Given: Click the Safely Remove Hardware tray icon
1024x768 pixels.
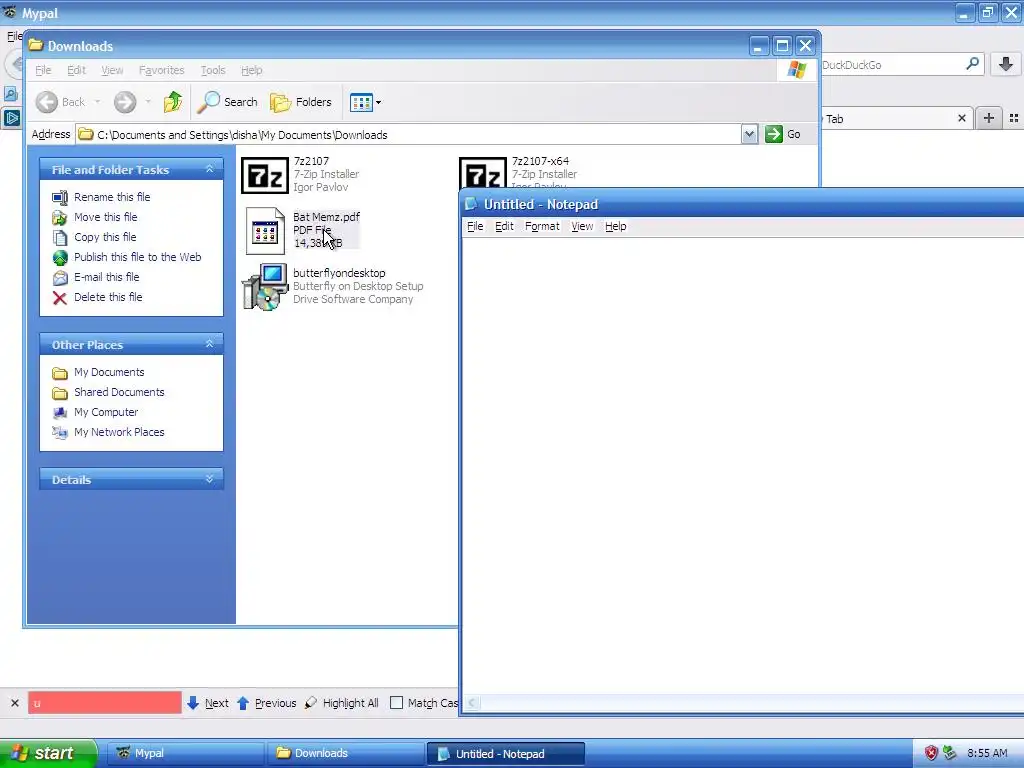Looking at the screenshot, I should [950, 753].
